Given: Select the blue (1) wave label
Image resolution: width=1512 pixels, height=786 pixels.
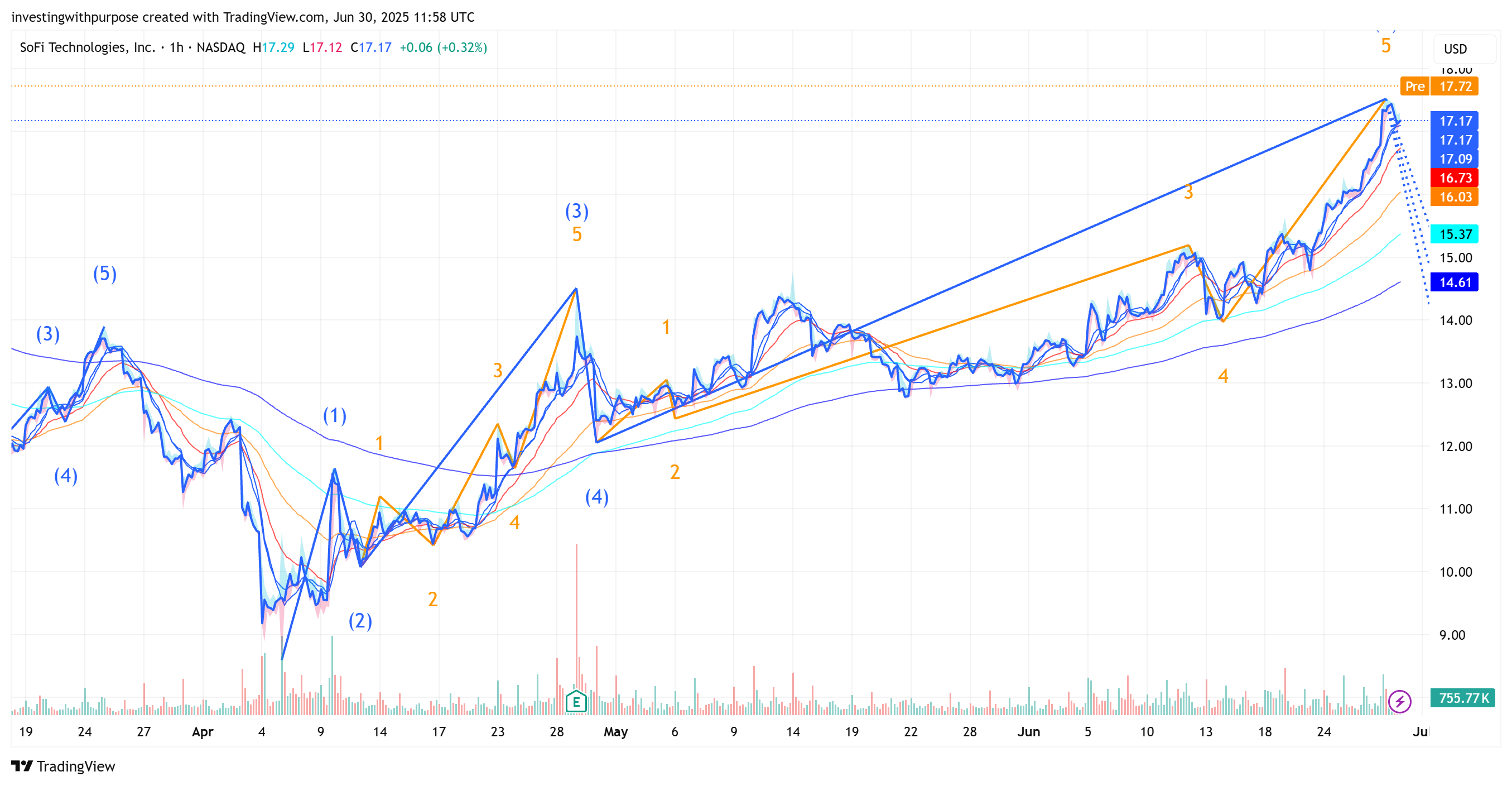Looking at the screenshot, I should (x=335, y=416).
